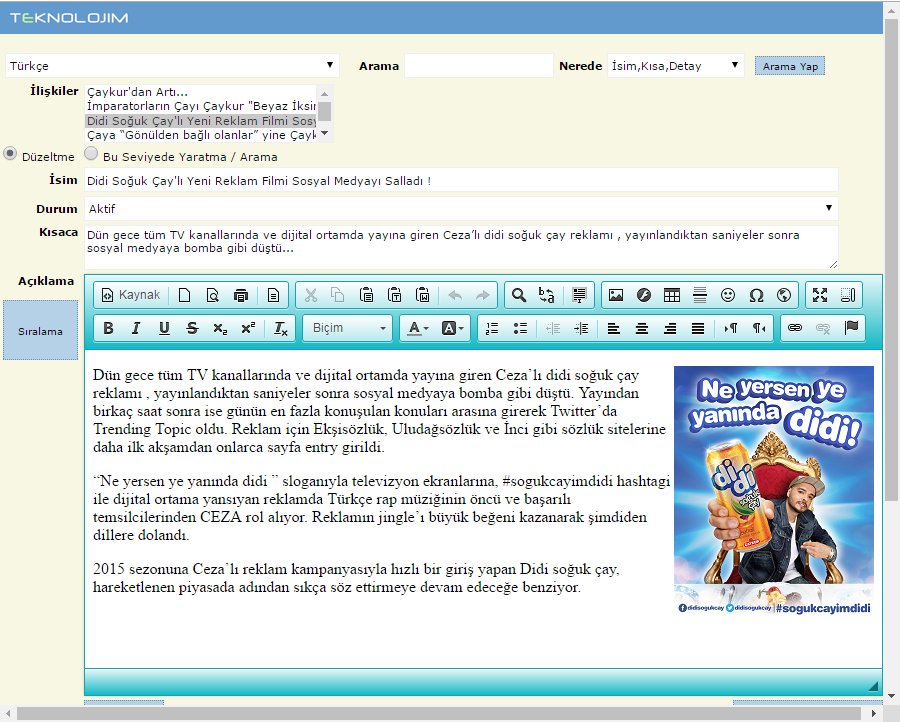Click the Paste clipboard icon
Image resolution: width=900 pixels, height=722 pixels.
[366, 295]
